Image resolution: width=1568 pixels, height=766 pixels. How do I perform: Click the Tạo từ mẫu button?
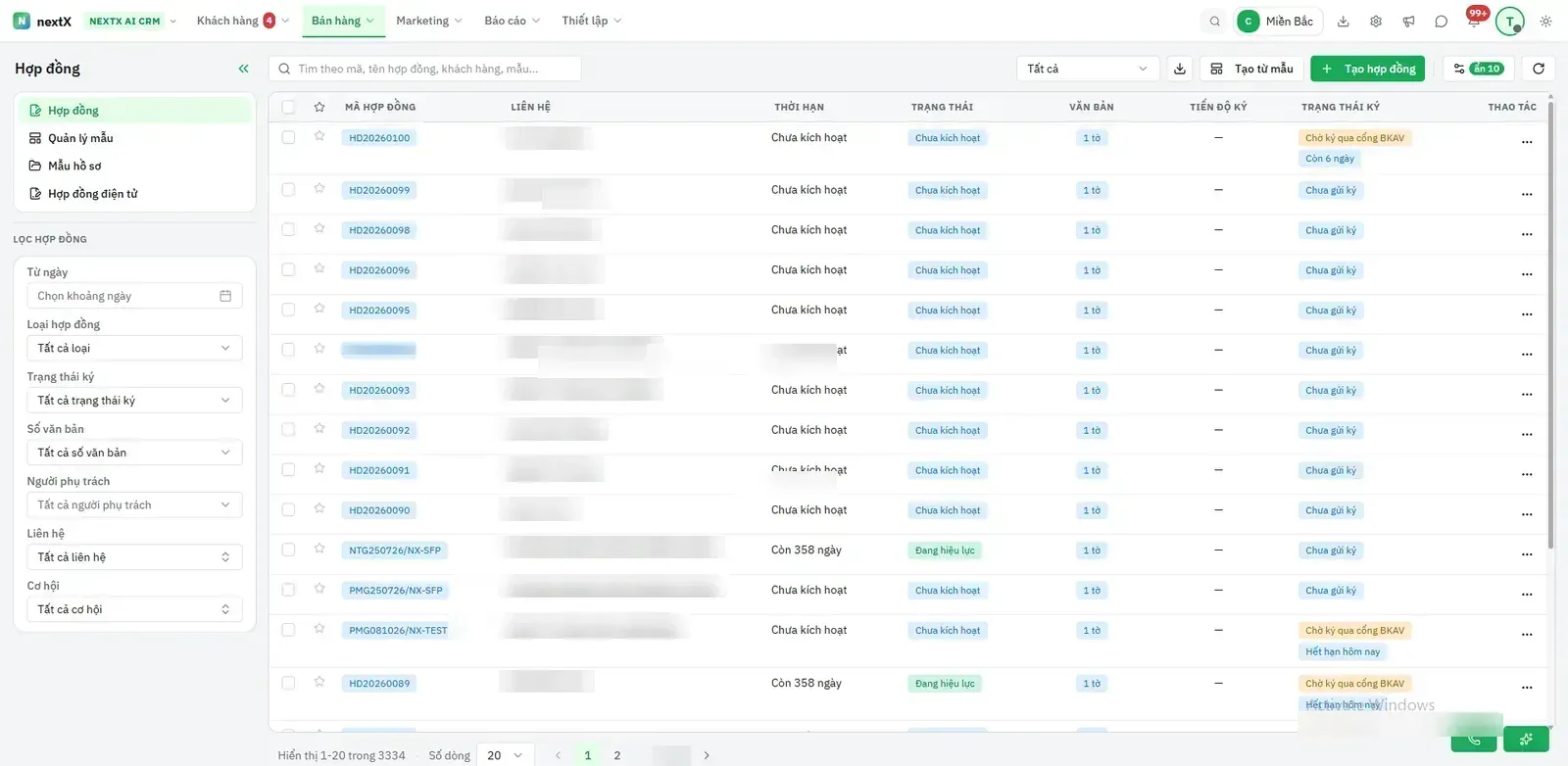point(1251,69)
